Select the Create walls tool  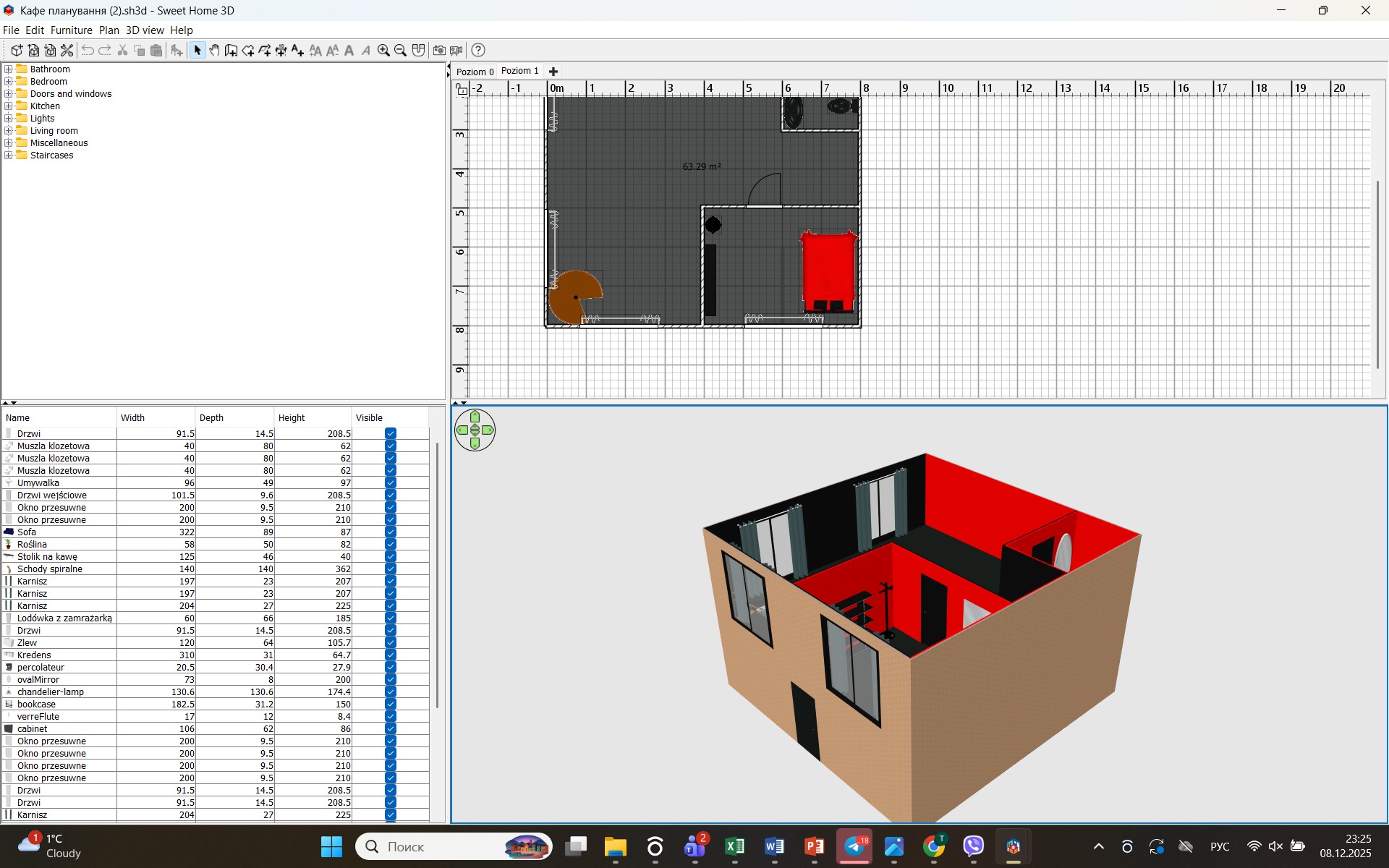click(231, 50)
